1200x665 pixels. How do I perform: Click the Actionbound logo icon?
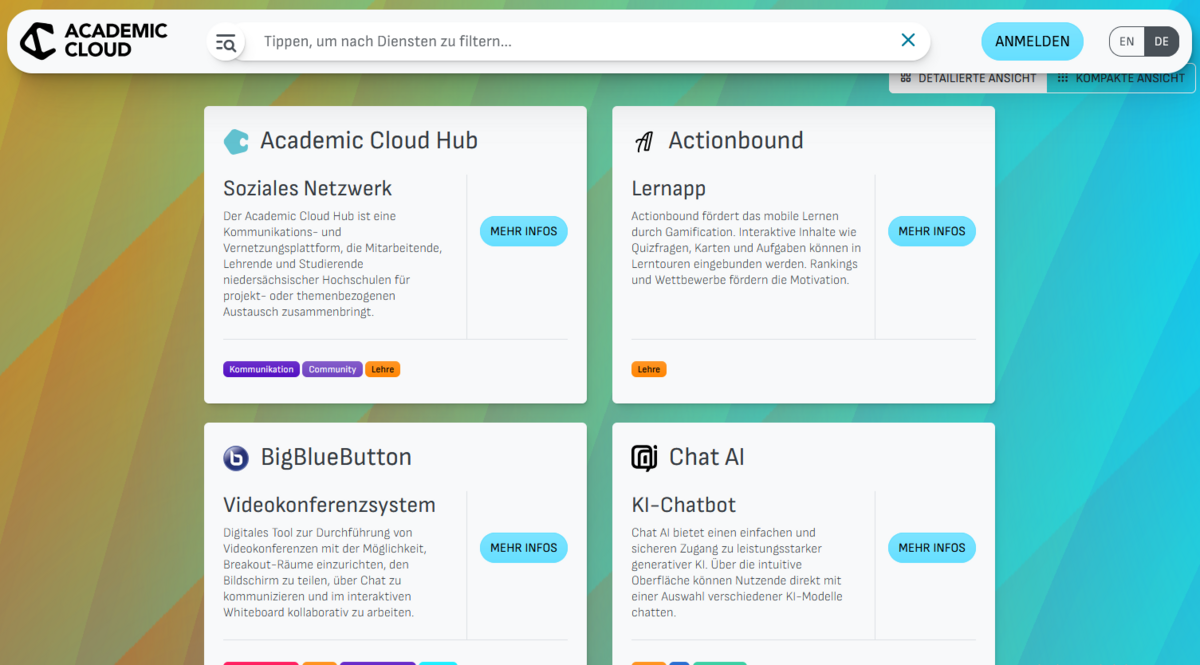click(x=644, y=141)
